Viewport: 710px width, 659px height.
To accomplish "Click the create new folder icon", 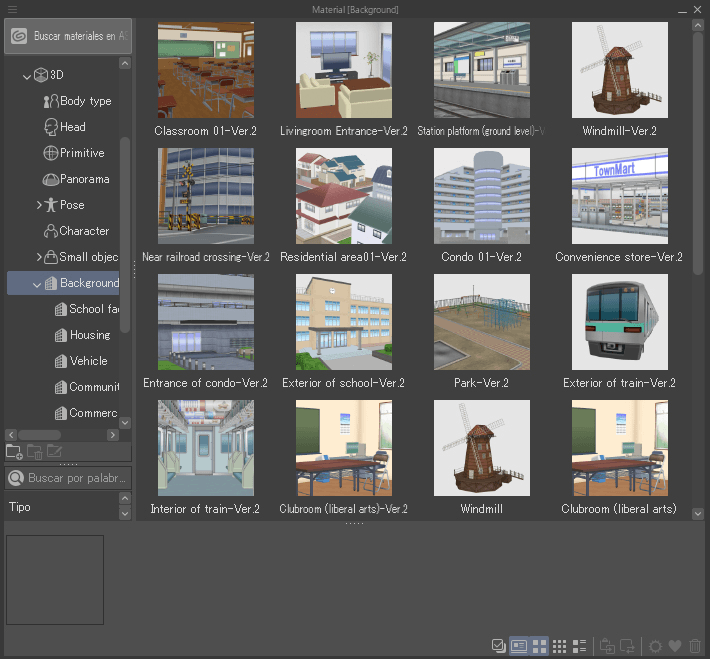I will (x=14, y=452).
